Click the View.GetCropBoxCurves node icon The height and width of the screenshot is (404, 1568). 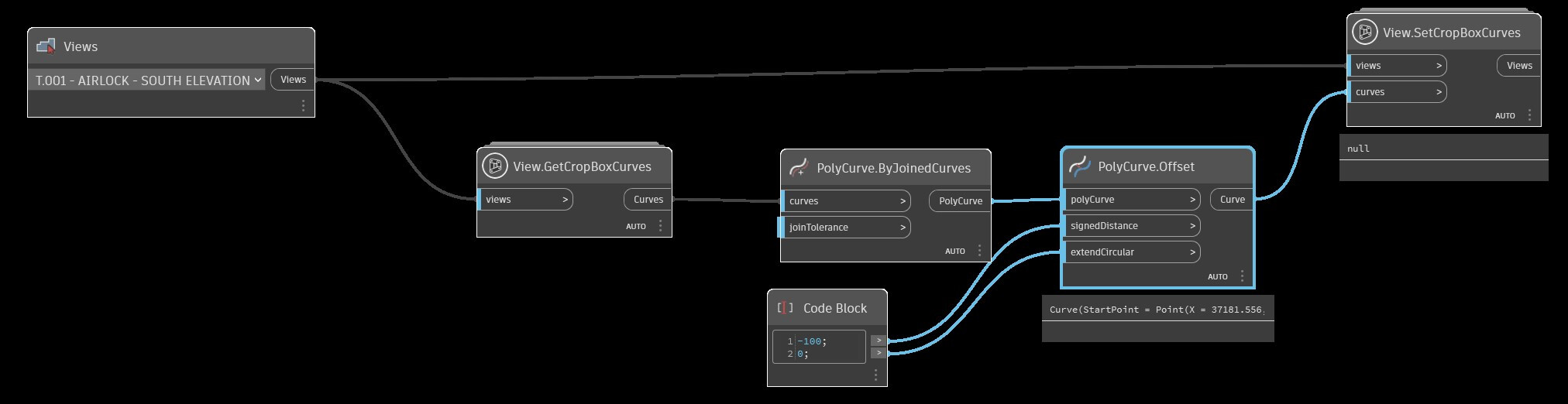click(494, 166)
